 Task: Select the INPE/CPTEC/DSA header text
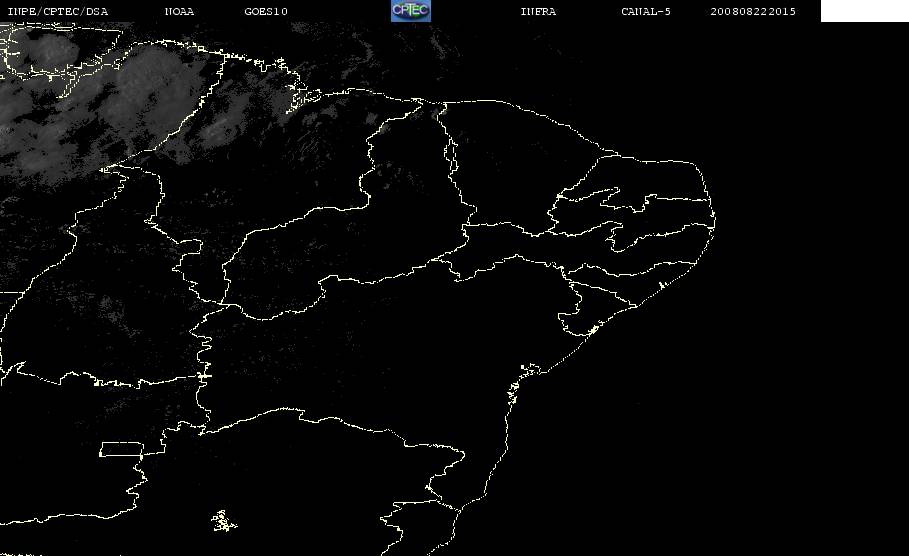pyautogui.click(x=57, y=12)
